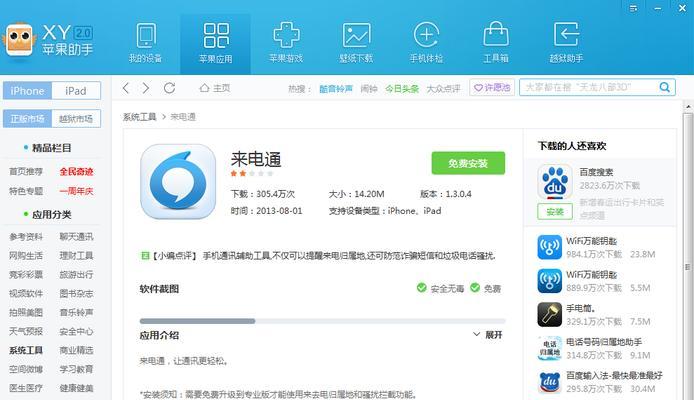Click the XY苹果助手 owl logo

19,40
